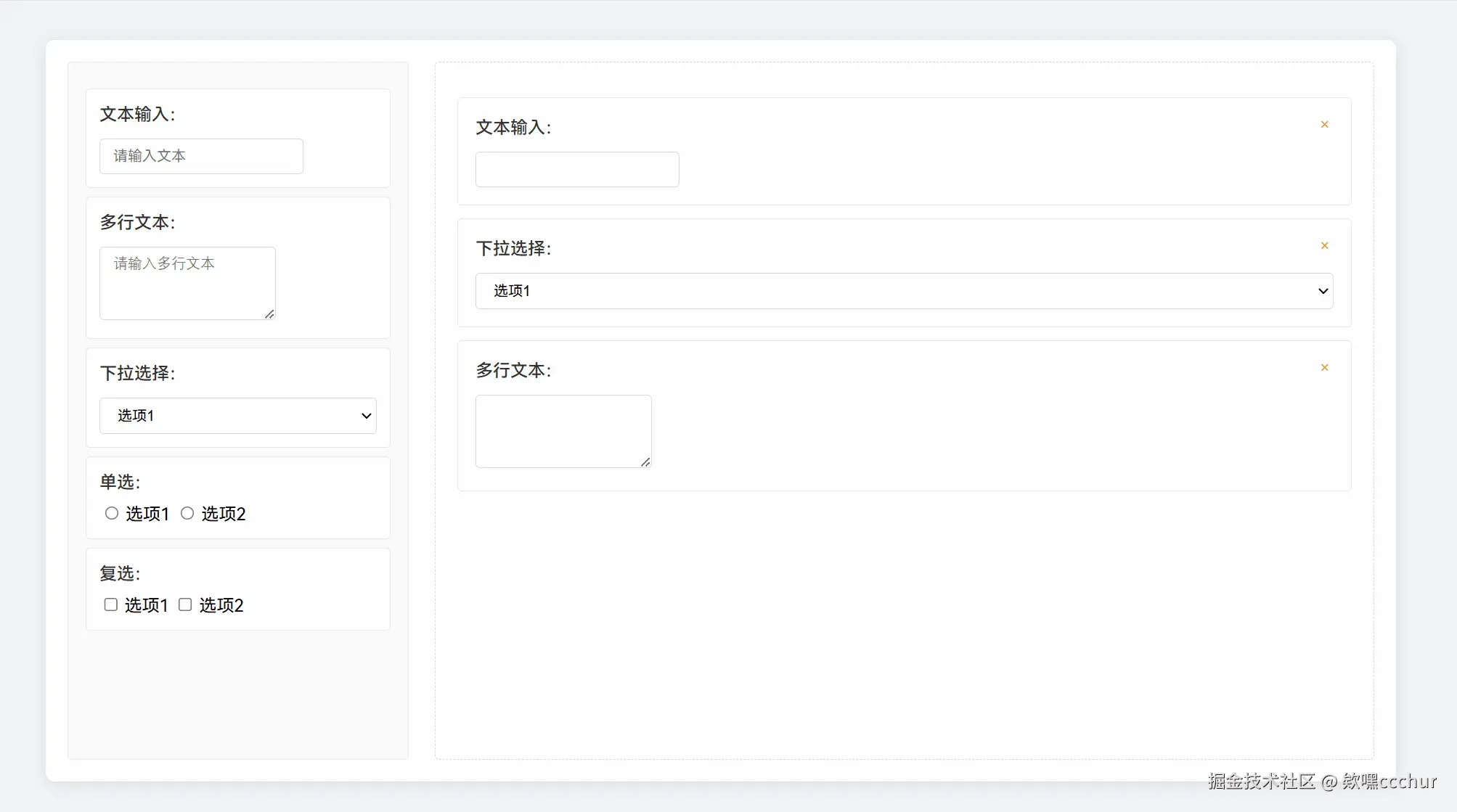
Task: Select radio button 选项1 under 单选
Action: pos(111,513)
